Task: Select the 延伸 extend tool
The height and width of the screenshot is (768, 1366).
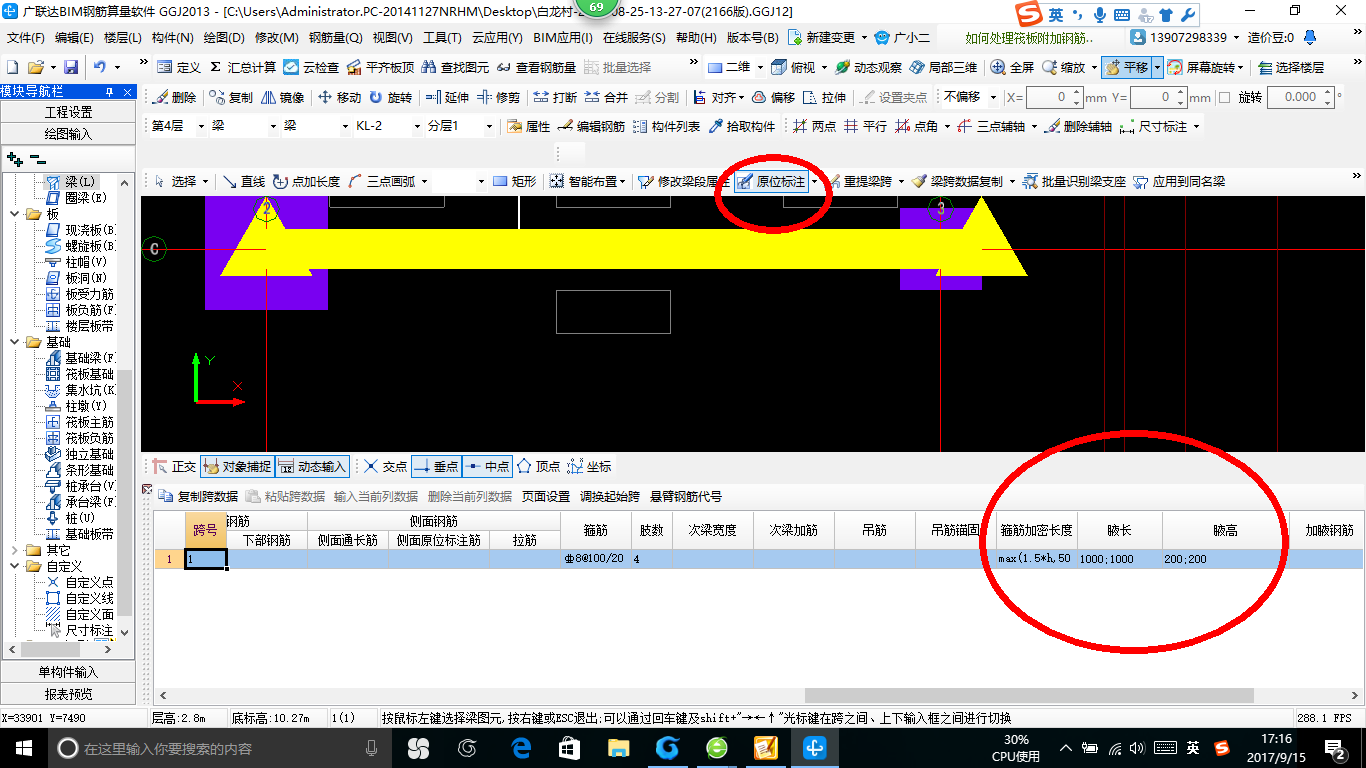Action: [x=446, y=97]
